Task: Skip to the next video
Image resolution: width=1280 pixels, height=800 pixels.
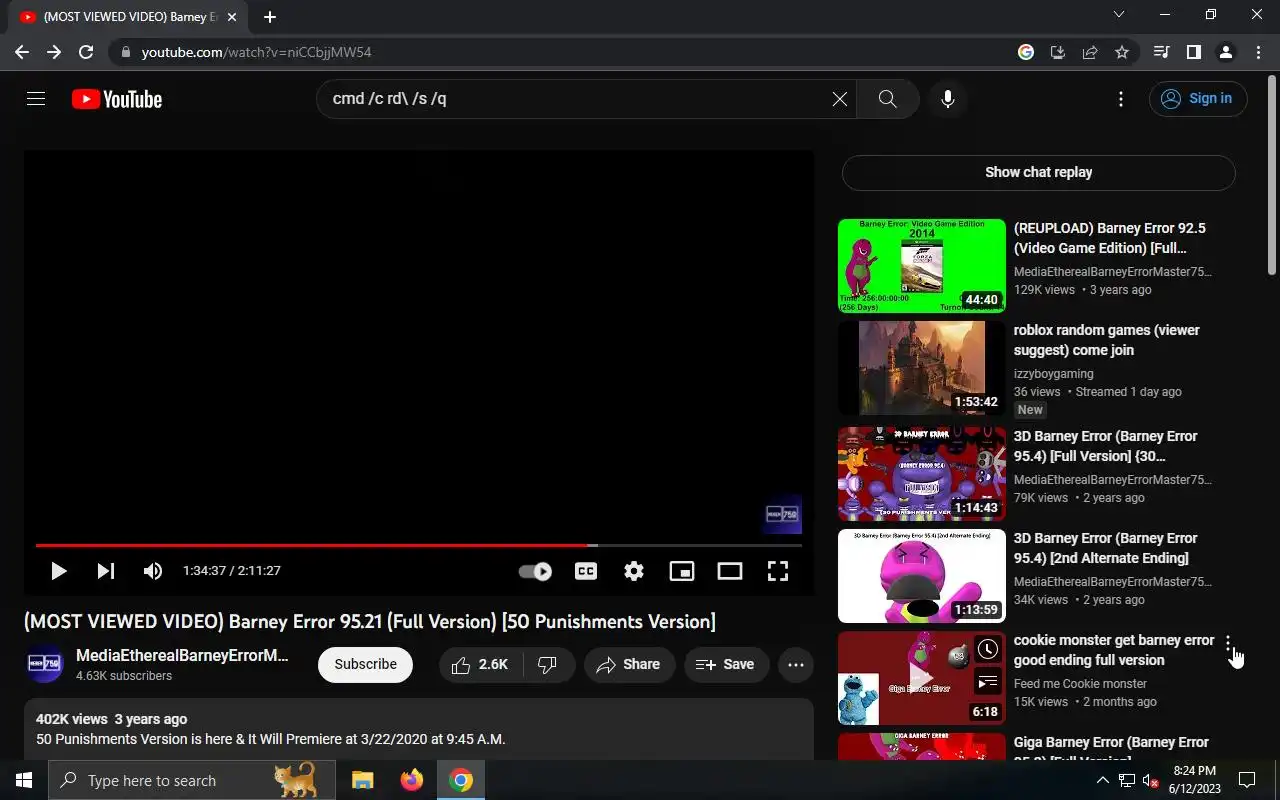Action: tap(106, 571)
